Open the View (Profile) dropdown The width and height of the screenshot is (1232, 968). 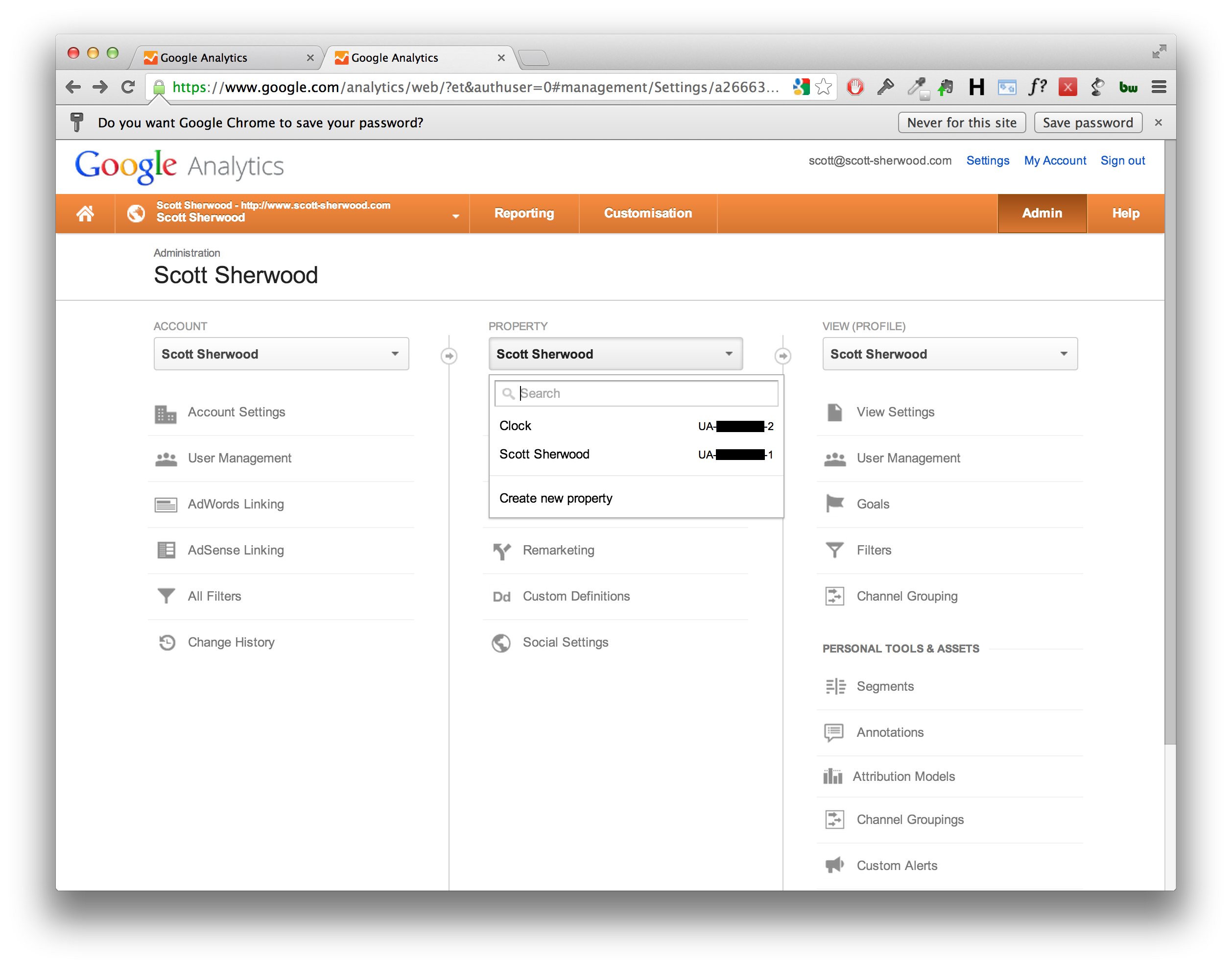[x=949, y=354]
